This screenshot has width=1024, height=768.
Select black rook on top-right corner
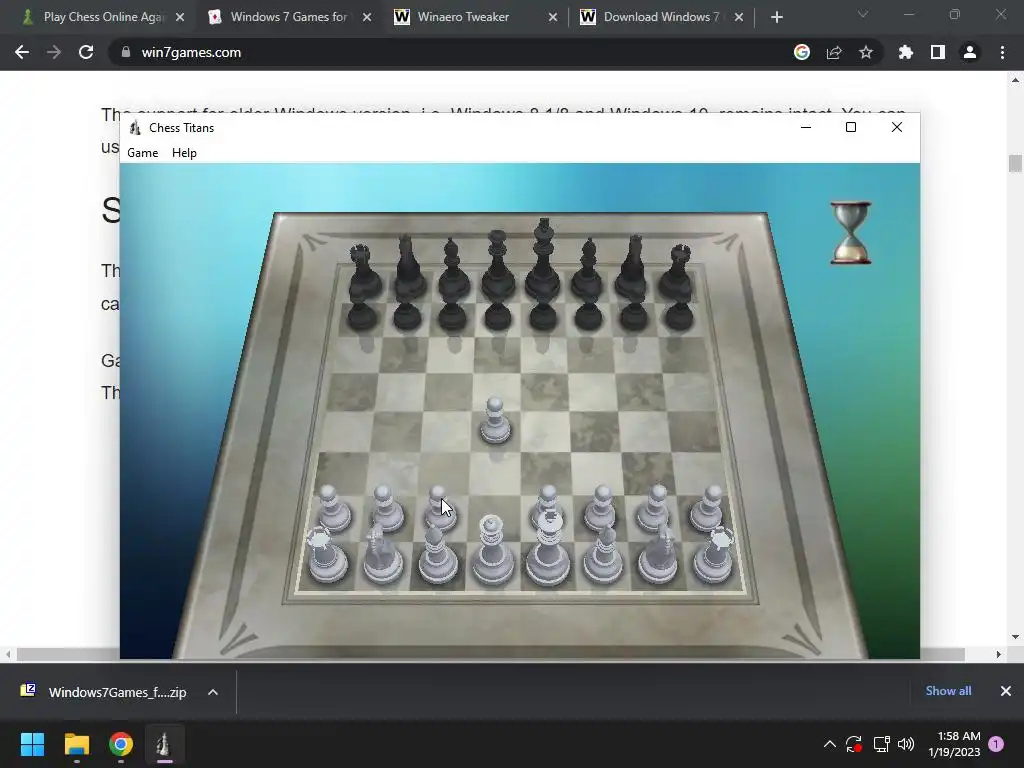tap(677, 272)
